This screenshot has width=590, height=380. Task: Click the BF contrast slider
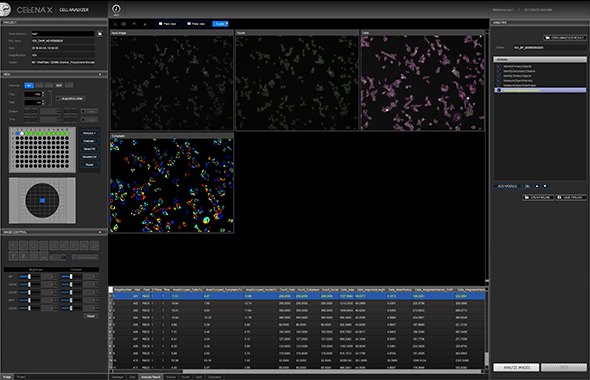tap(71, 277)
